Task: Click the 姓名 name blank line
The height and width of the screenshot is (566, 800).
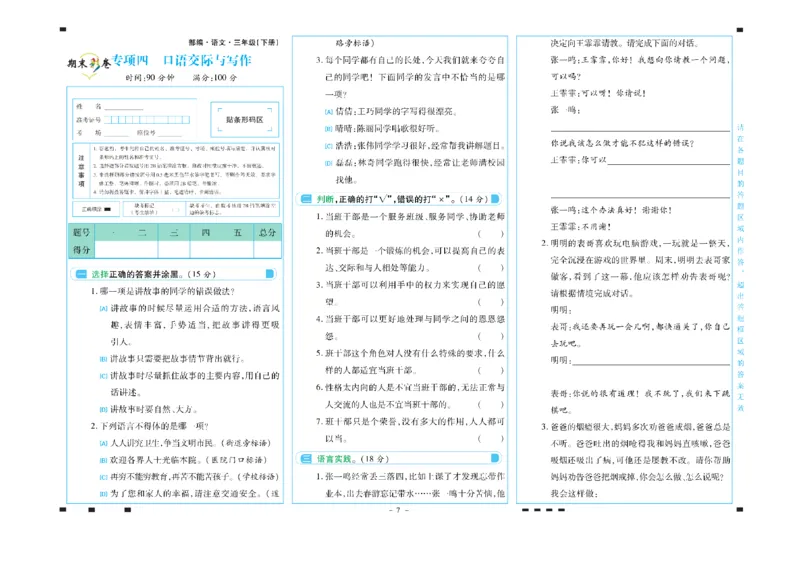Action: click(x=124, y=107)
